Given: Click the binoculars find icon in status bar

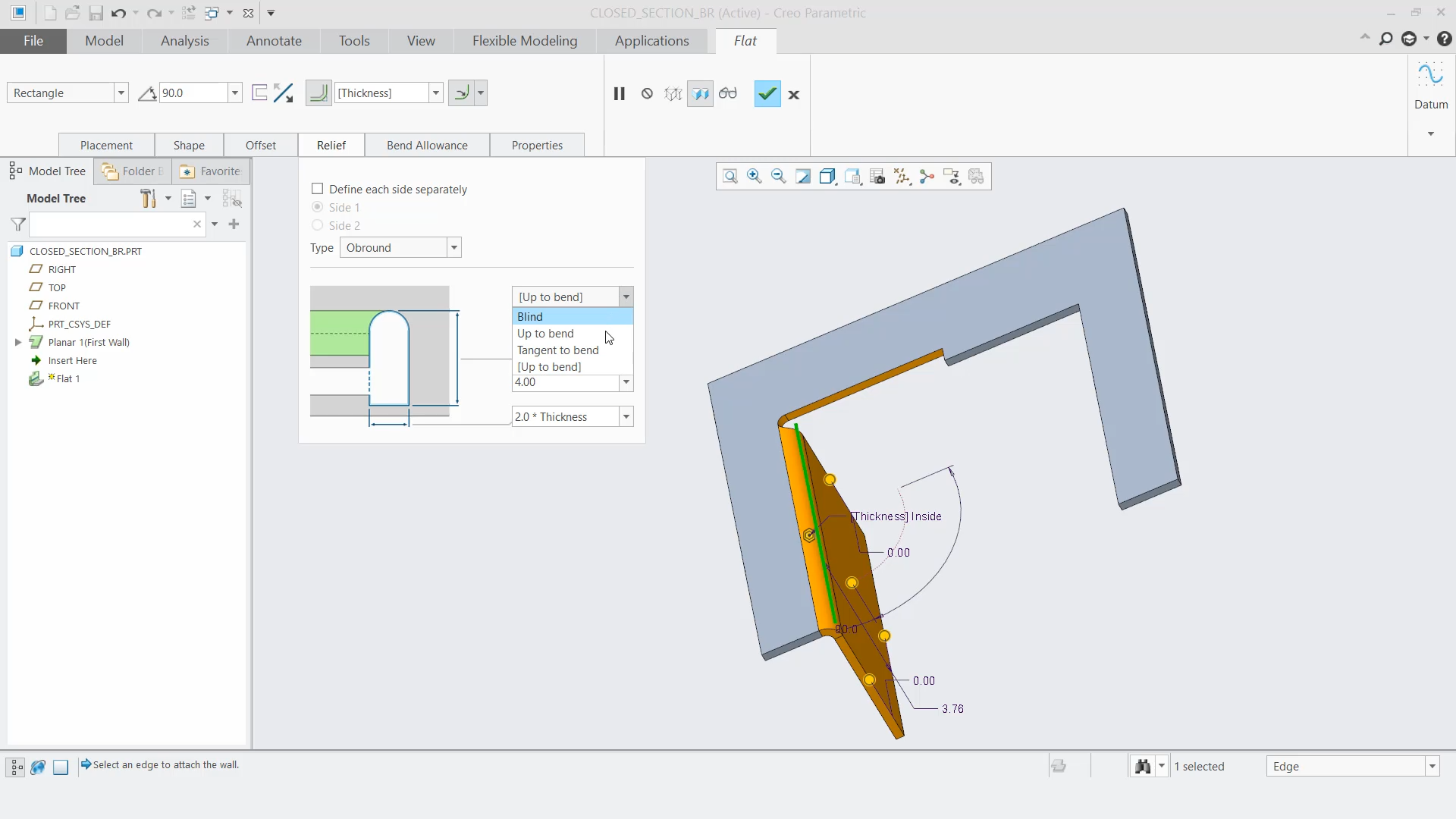Looking at the screenshot, I should [x=1143, y=766].
